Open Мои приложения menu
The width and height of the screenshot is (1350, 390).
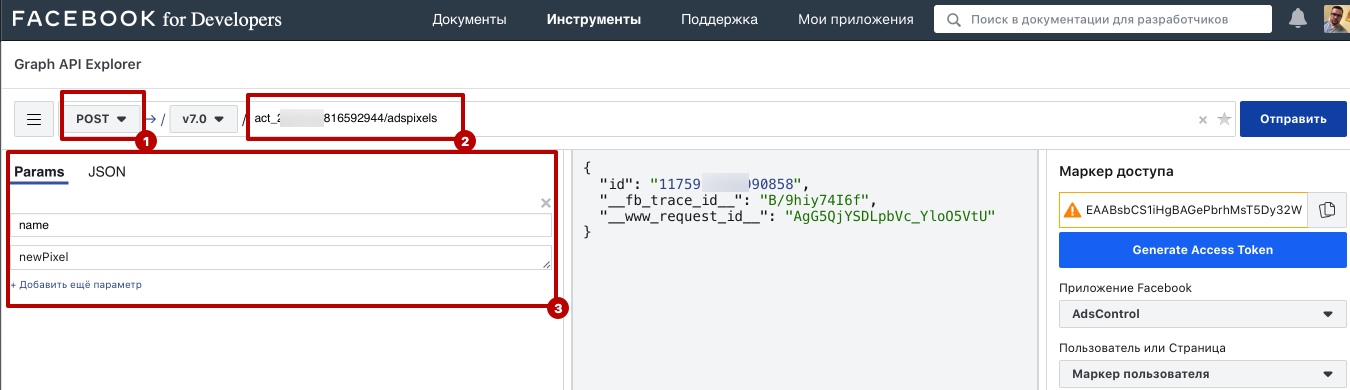tap(856, 19)
